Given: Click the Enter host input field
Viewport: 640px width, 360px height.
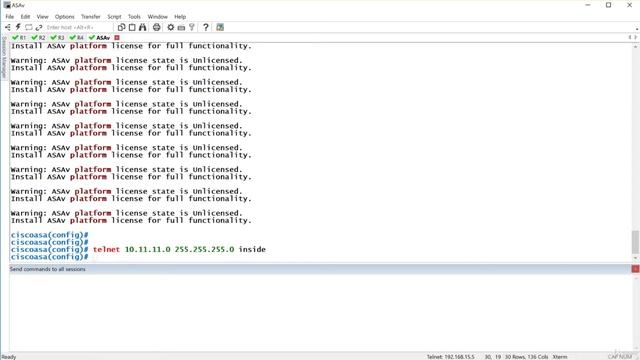Looking at the screenshot, I should coord(78,27).
